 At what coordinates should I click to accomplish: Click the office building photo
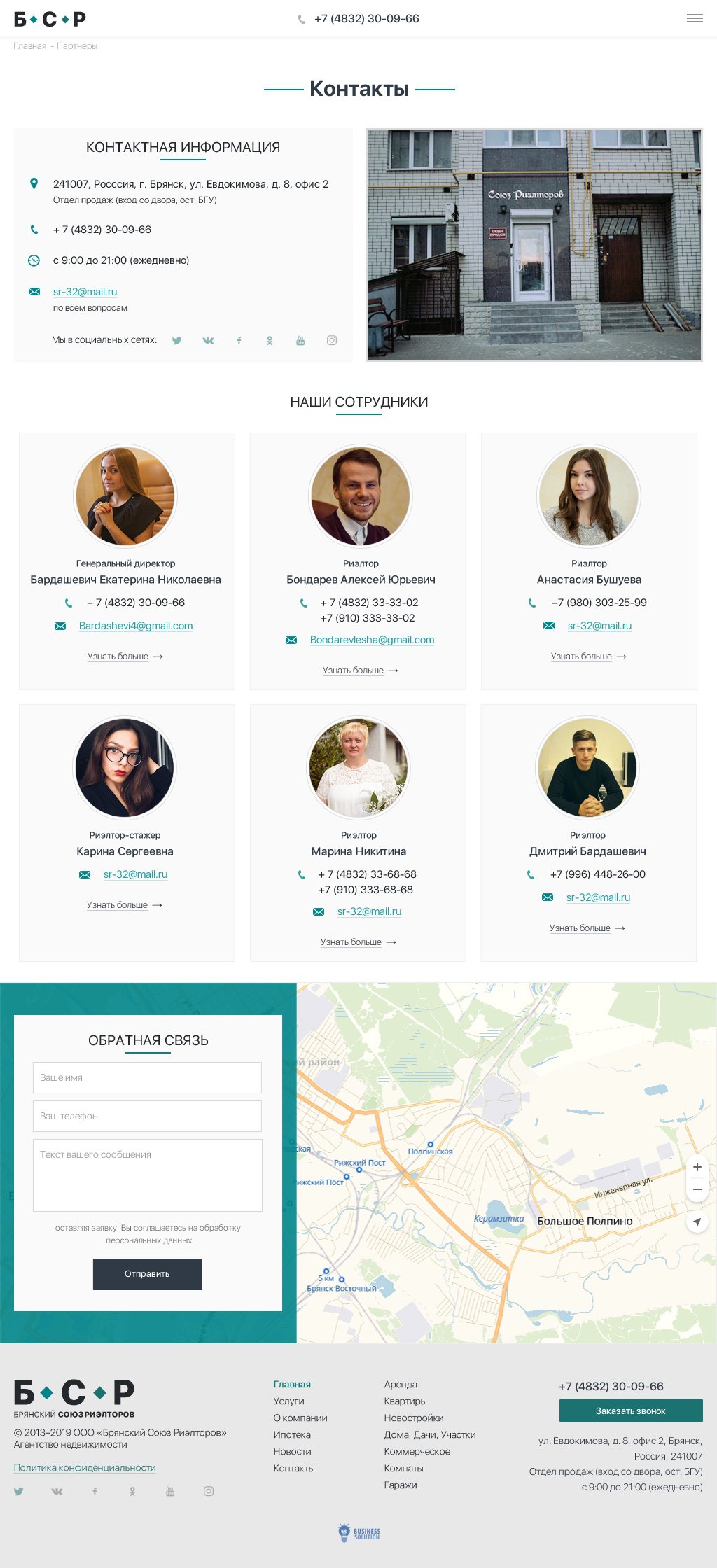(534, 245)
